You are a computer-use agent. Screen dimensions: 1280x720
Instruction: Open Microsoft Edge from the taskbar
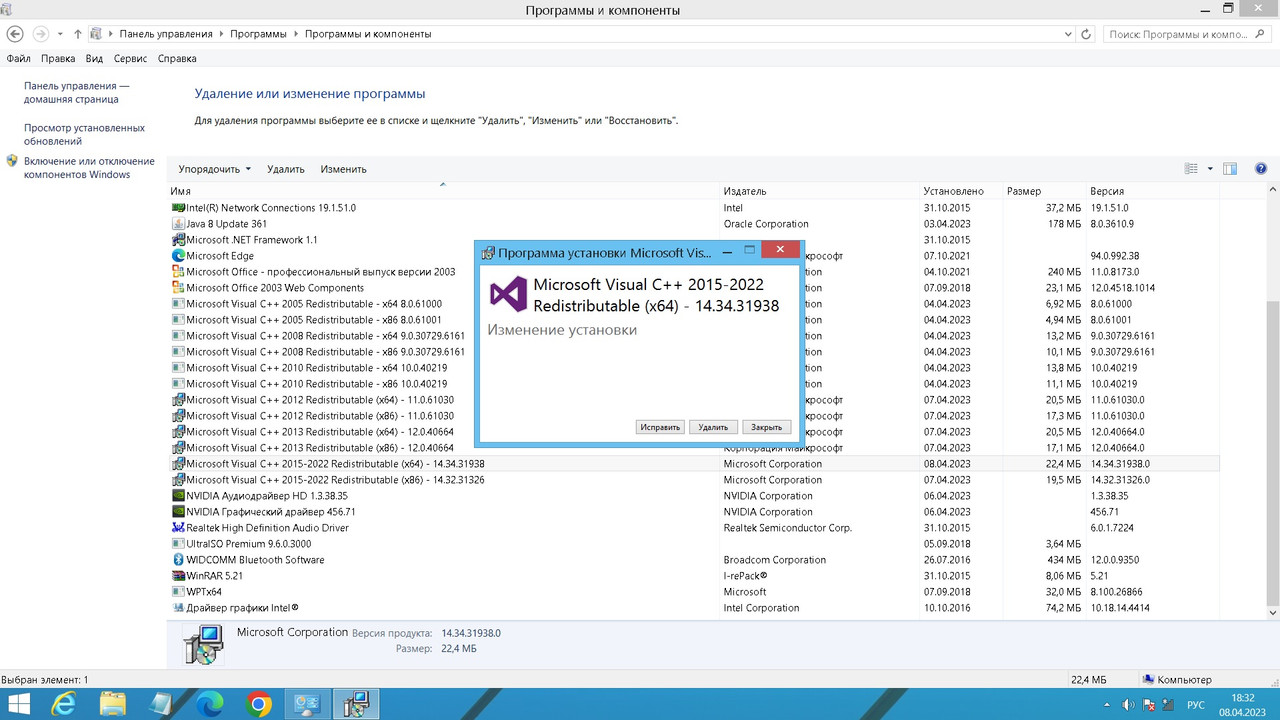click(x=210, y=704)
